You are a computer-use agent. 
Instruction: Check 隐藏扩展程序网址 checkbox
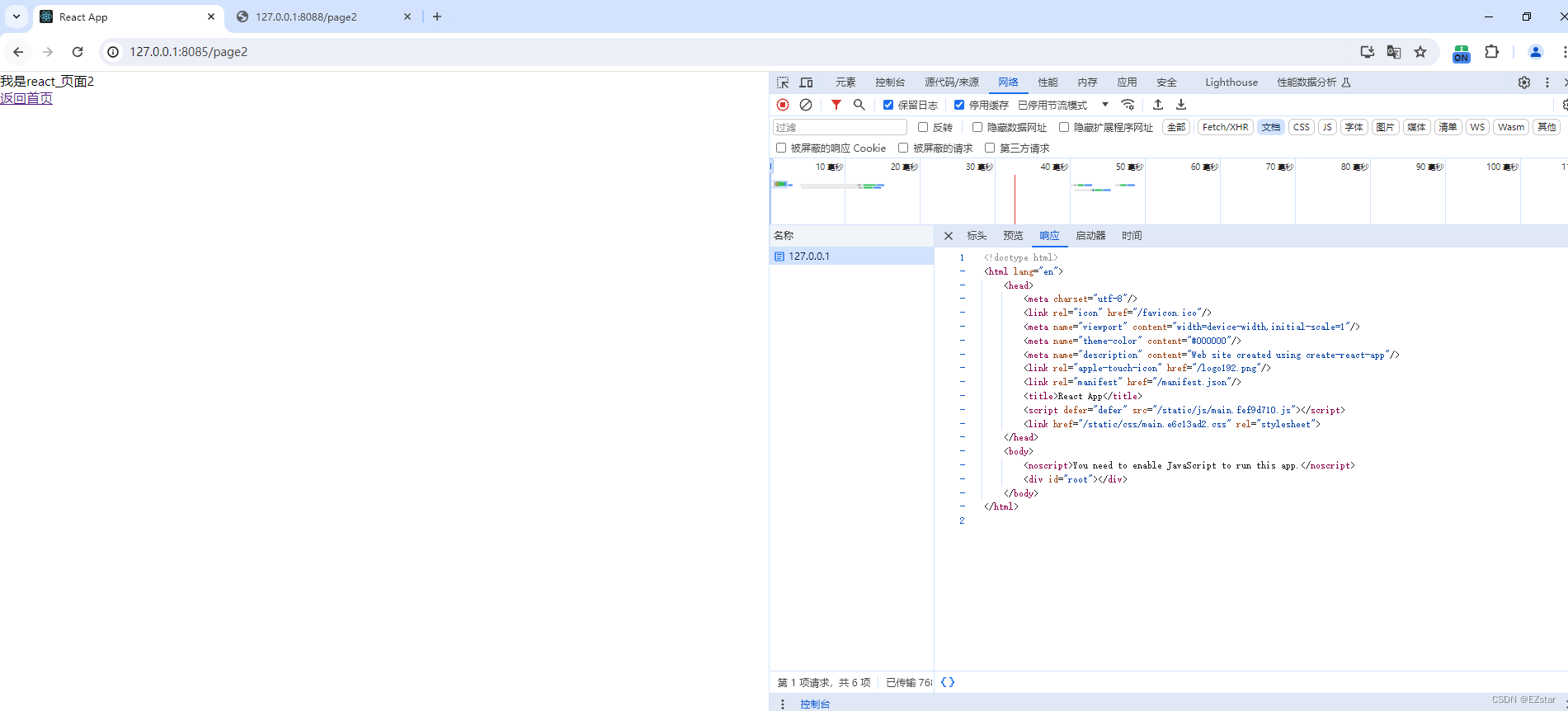(x=1064, y=127)
